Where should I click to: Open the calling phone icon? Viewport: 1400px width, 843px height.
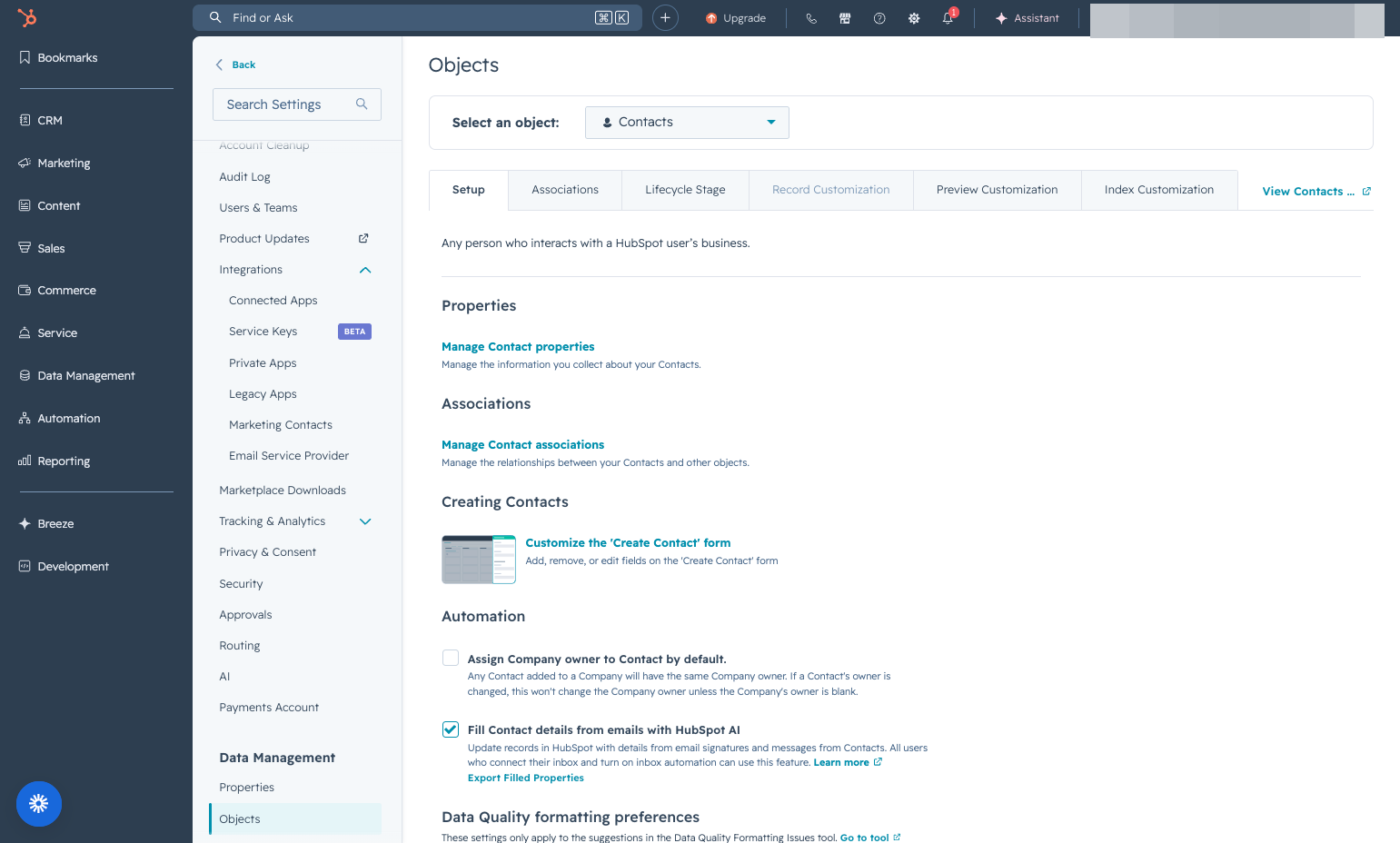811,18
